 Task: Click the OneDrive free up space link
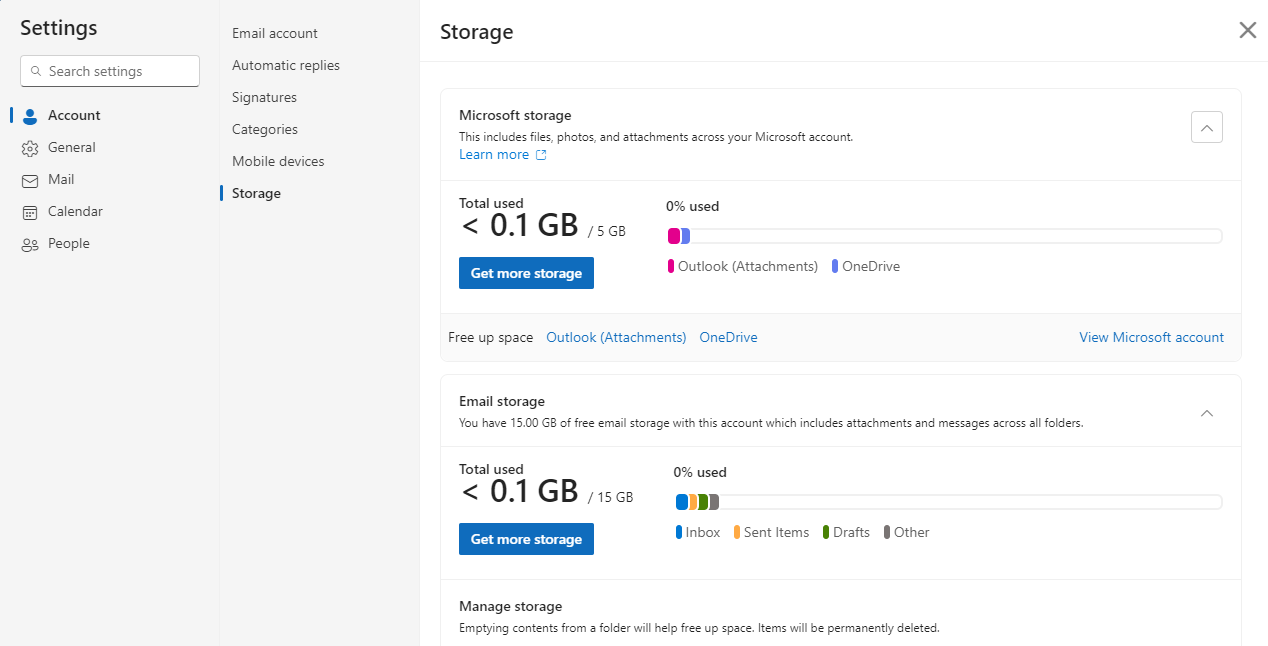728,338
